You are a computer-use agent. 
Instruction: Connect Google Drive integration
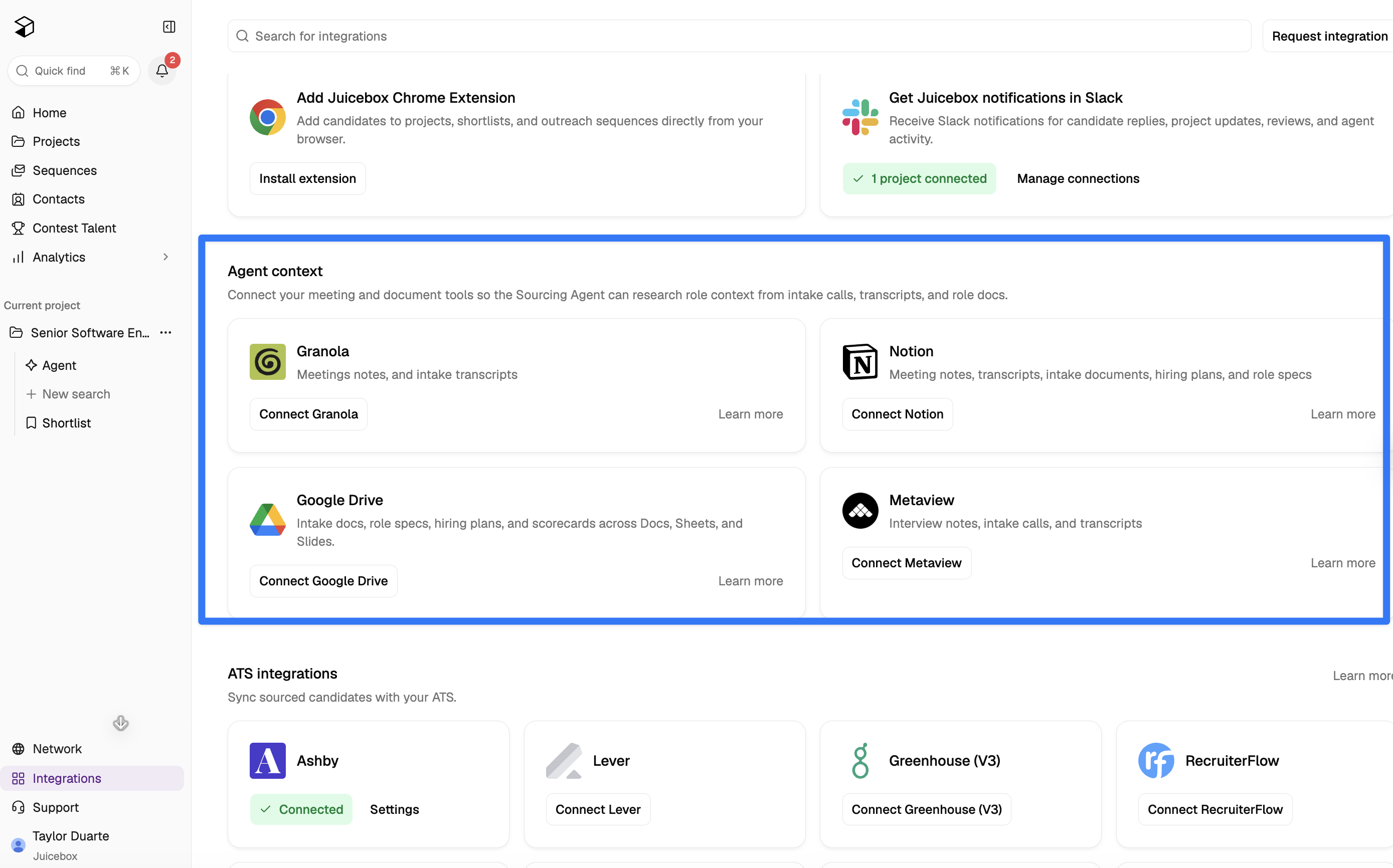(323, 581)
